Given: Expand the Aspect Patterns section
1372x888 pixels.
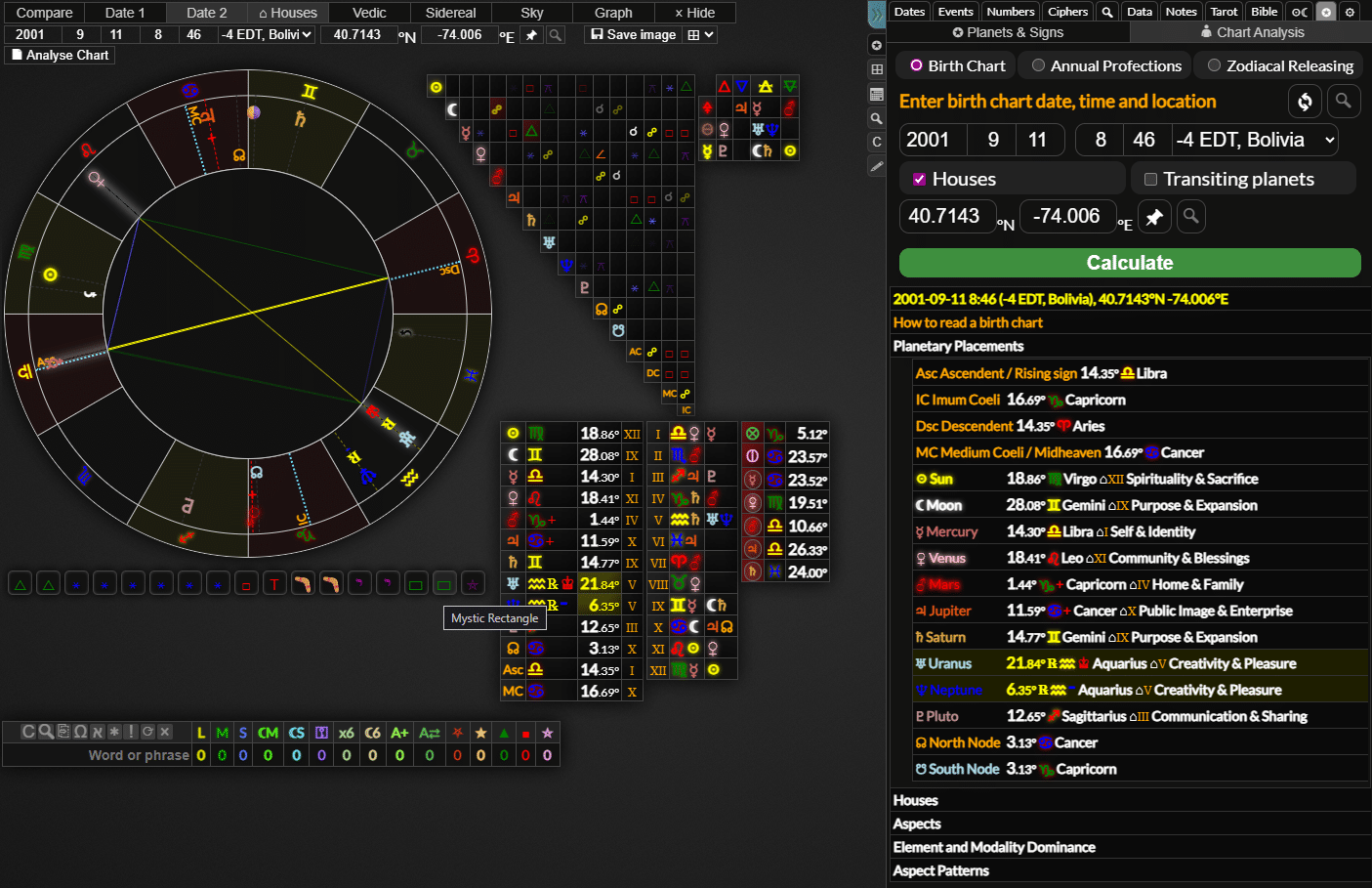Looking at the screenshot, I should click(940, 870).
